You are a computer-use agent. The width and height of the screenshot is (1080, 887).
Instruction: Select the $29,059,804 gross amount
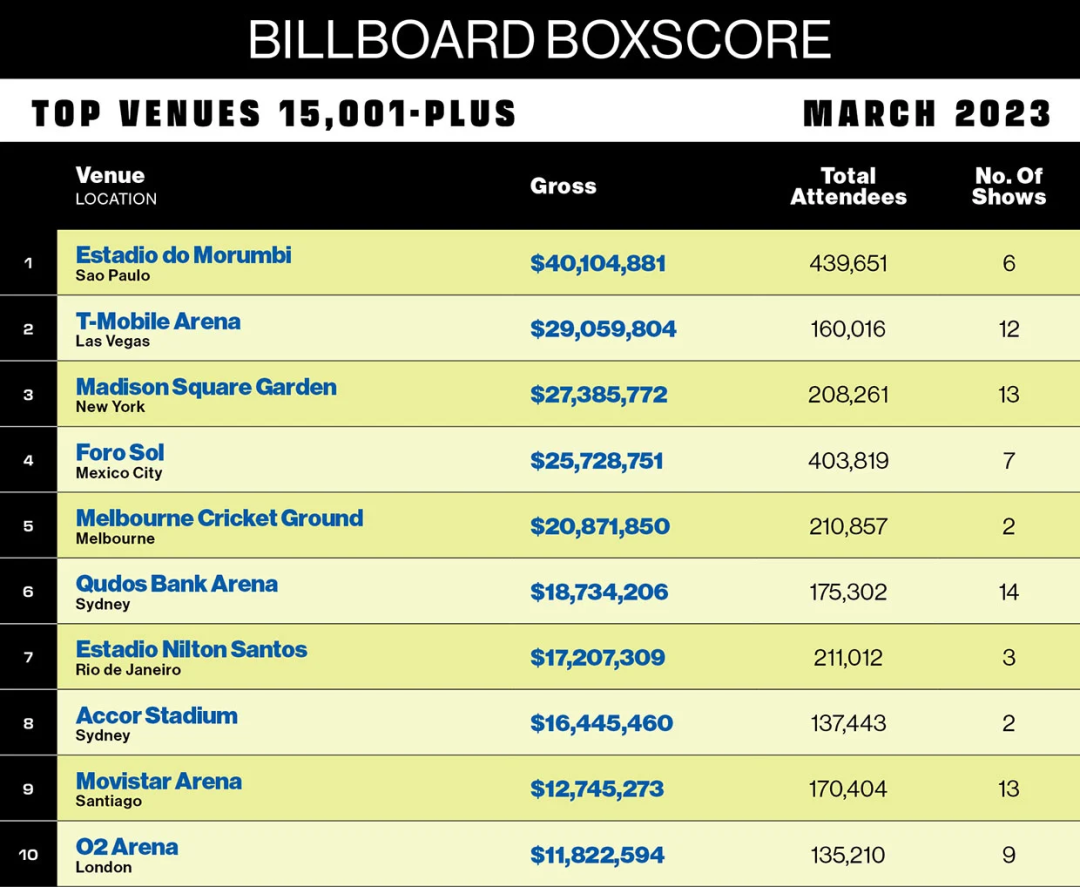[603, 329]
